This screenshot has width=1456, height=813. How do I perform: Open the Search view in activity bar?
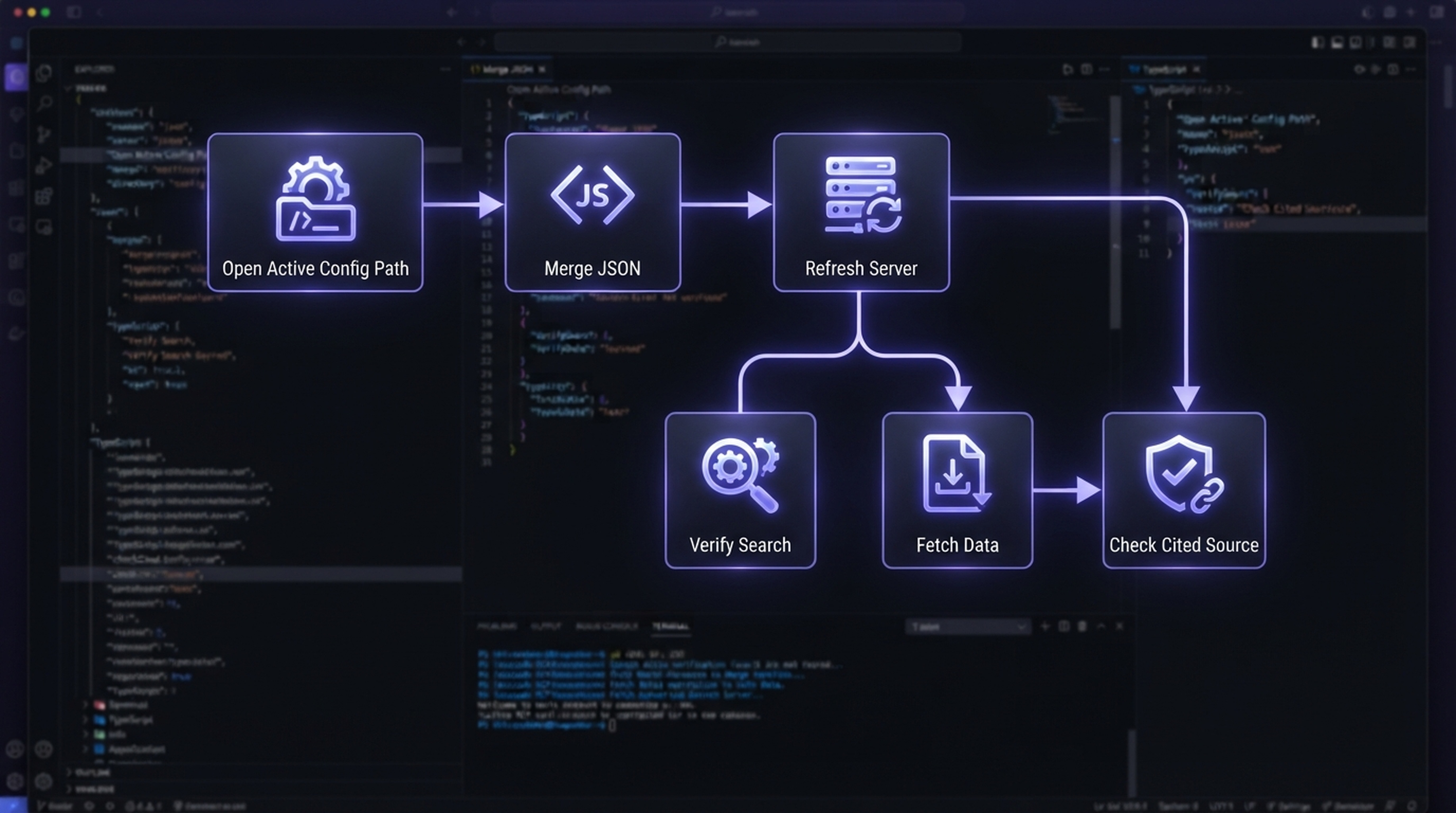click(x=44, y=104)
